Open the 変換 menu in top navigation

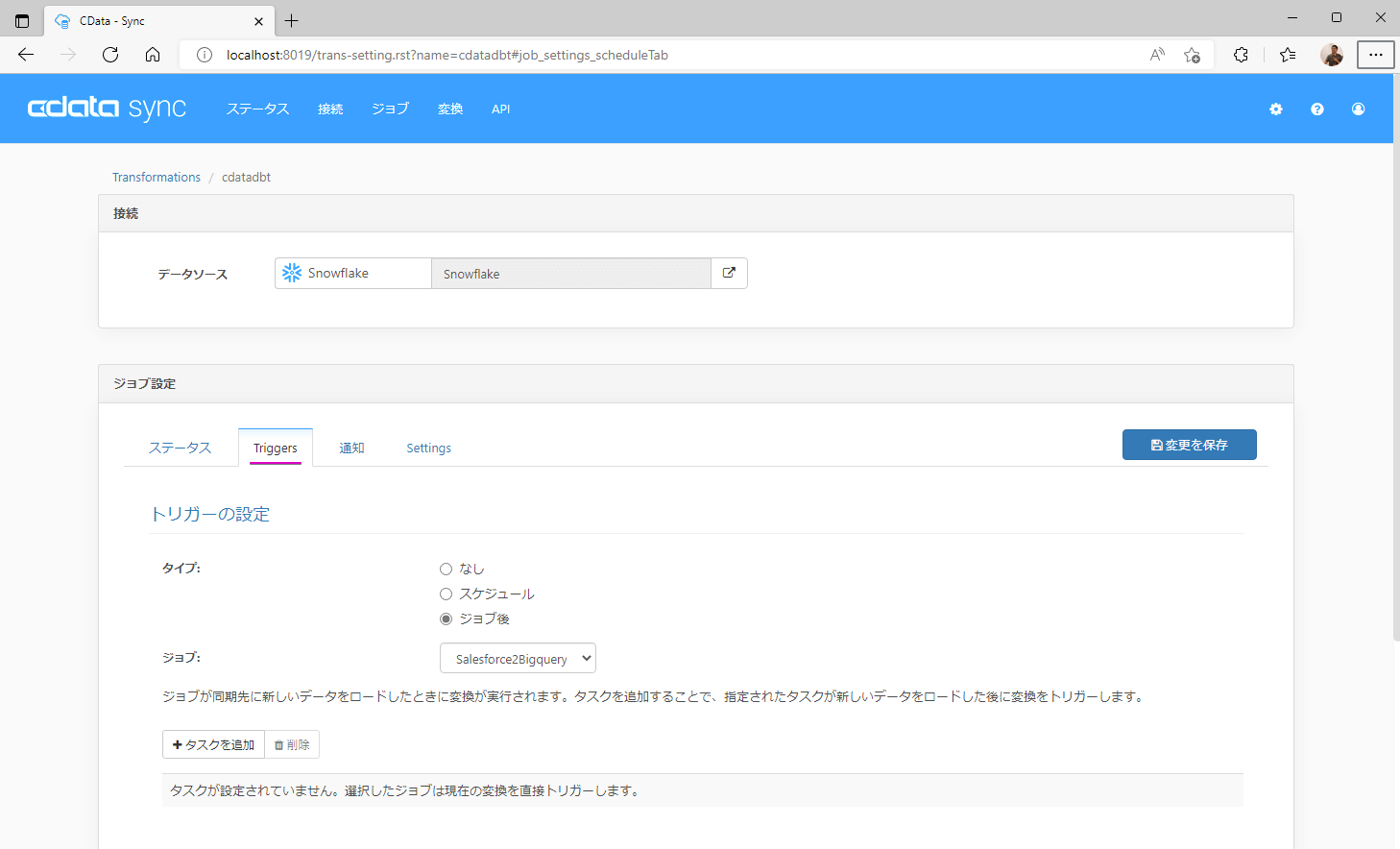(x=450, y=109)
